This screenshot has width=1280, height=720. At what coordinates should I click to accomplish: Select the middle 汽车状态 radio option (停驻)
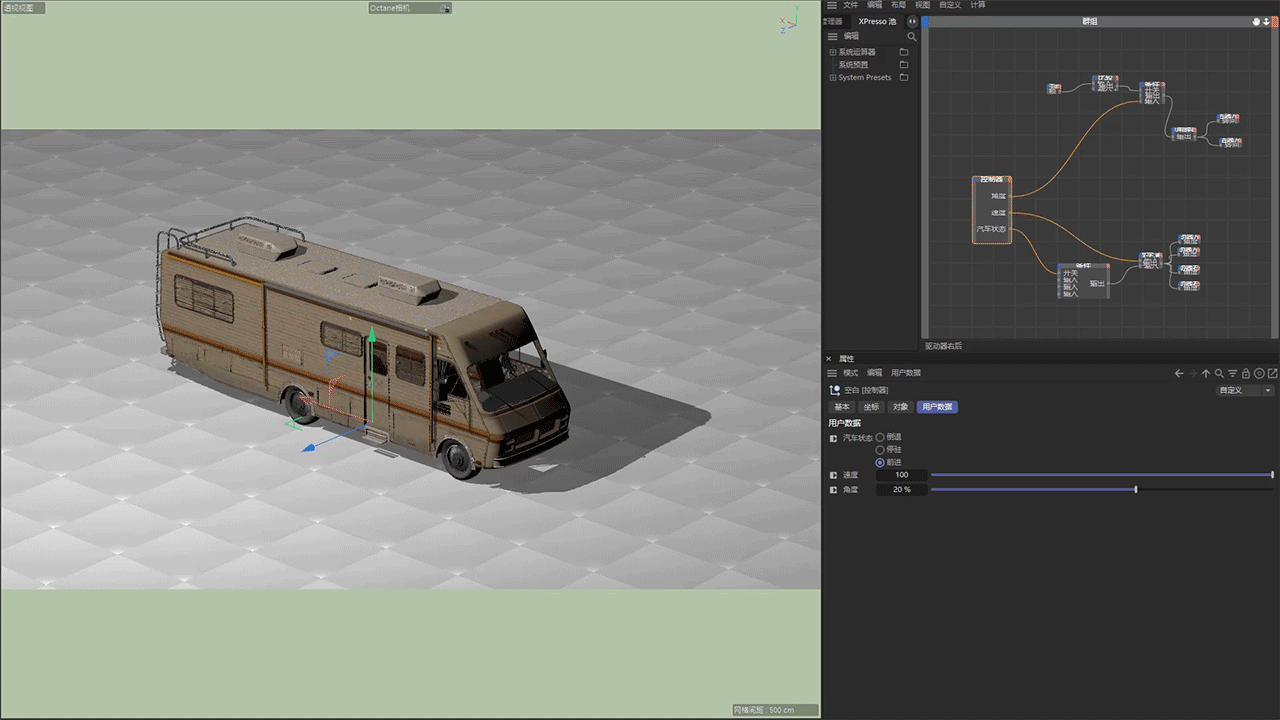[x=880, y=450]
